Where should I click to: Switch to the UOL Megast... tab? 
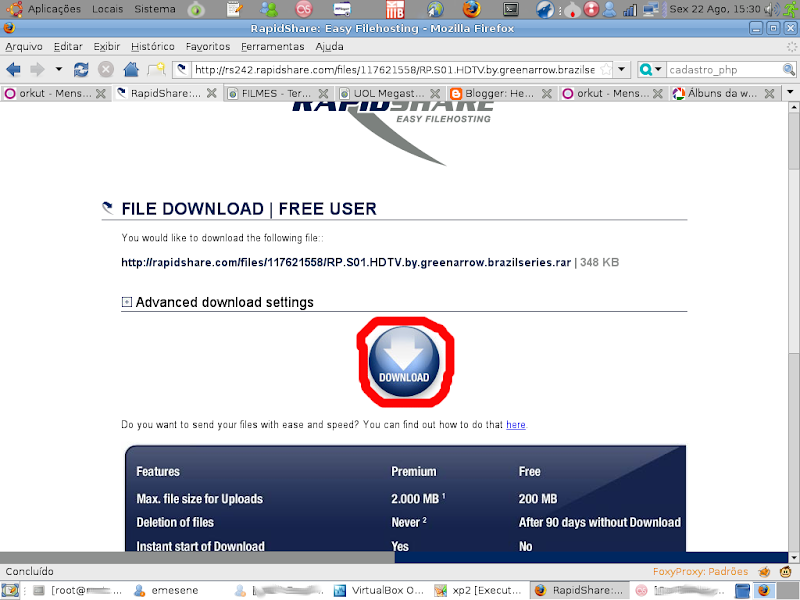coord(390,93)
